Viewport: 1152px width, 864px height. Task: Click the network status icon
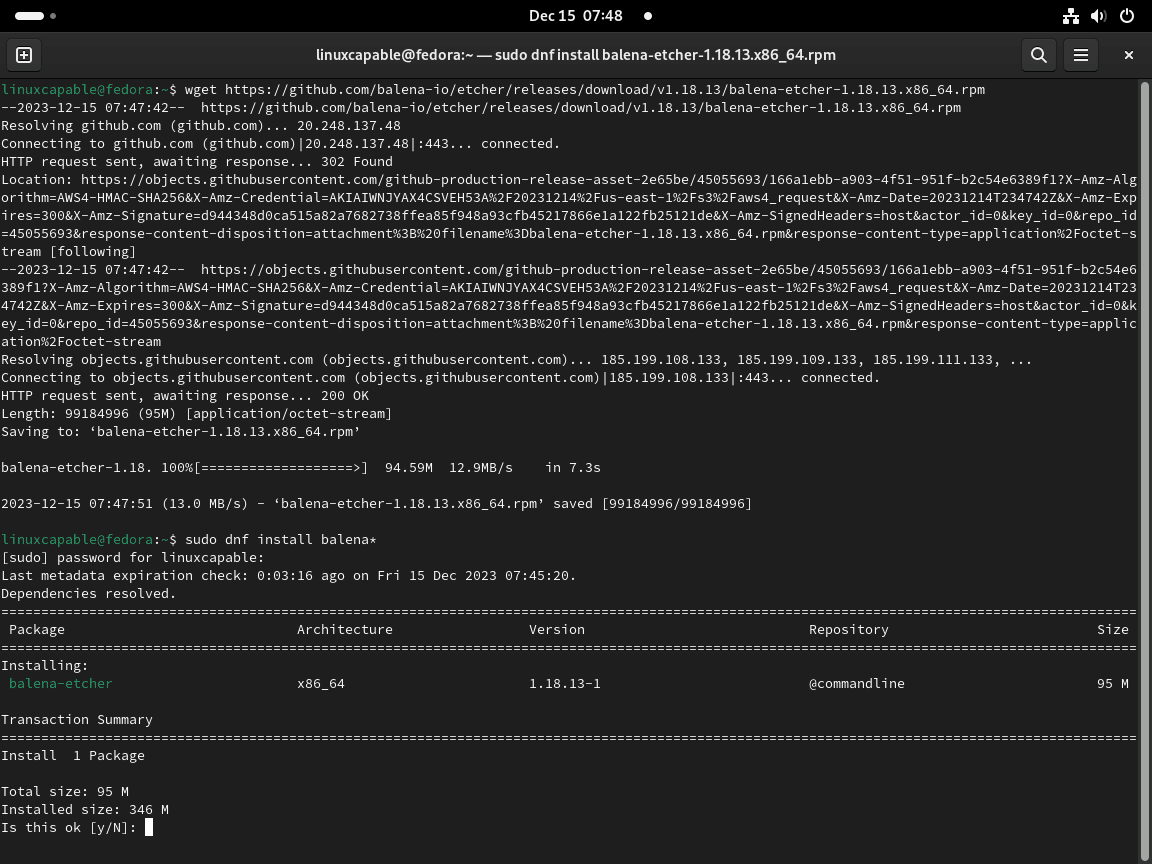1070,15
